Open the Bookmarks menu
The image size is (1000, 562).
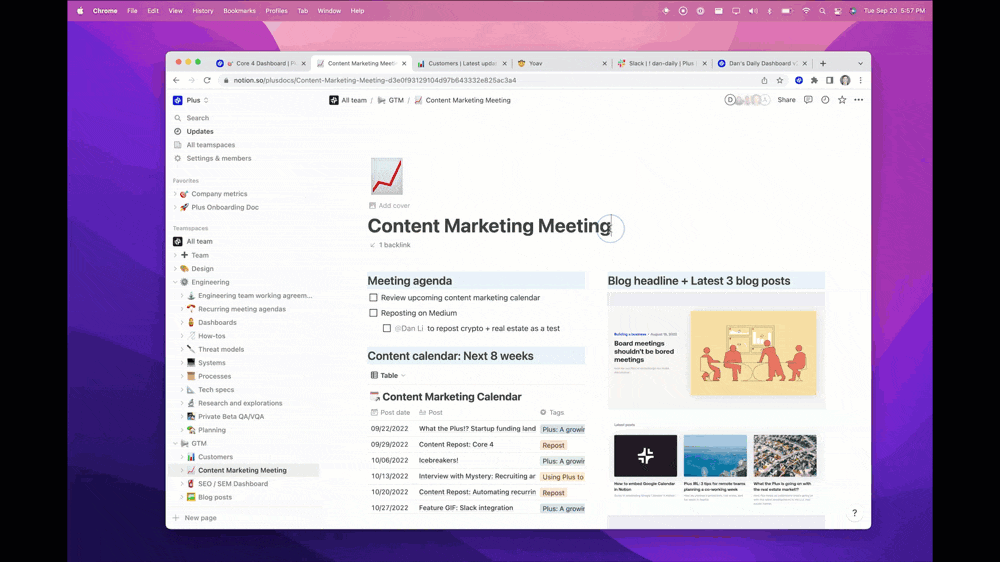pyautogui.click(x=239, y=11)
